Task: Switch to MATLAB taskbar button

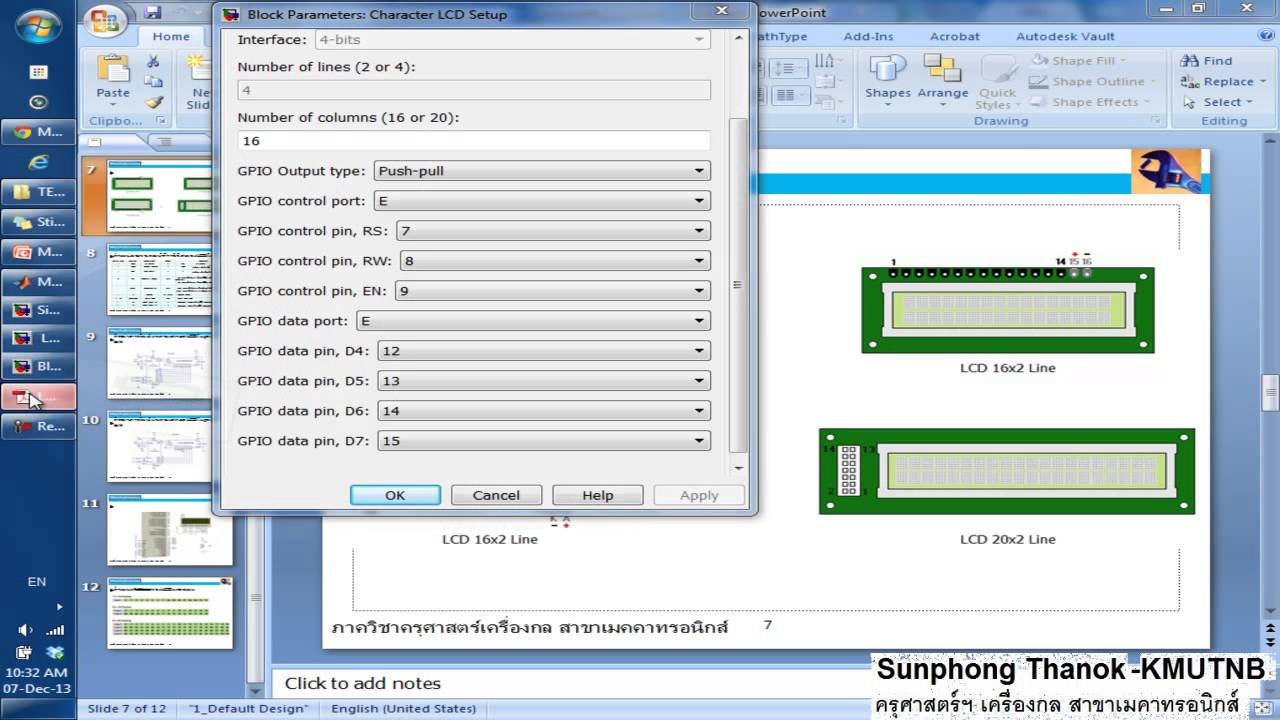Action: pyautogui.click(x=39, y=282)
